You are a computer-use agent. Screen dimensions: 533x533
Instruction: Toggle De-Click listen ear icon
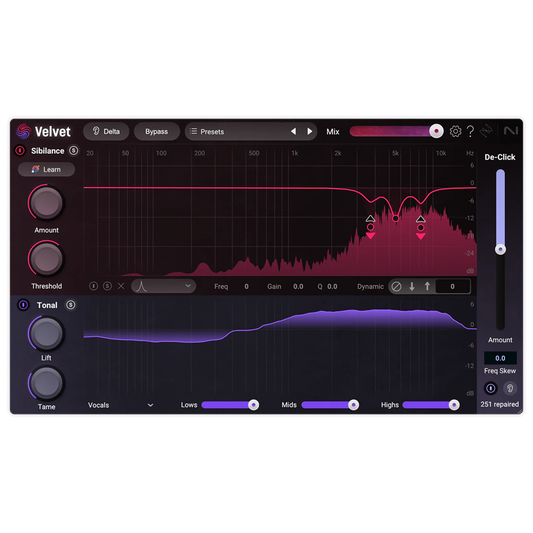510,388
